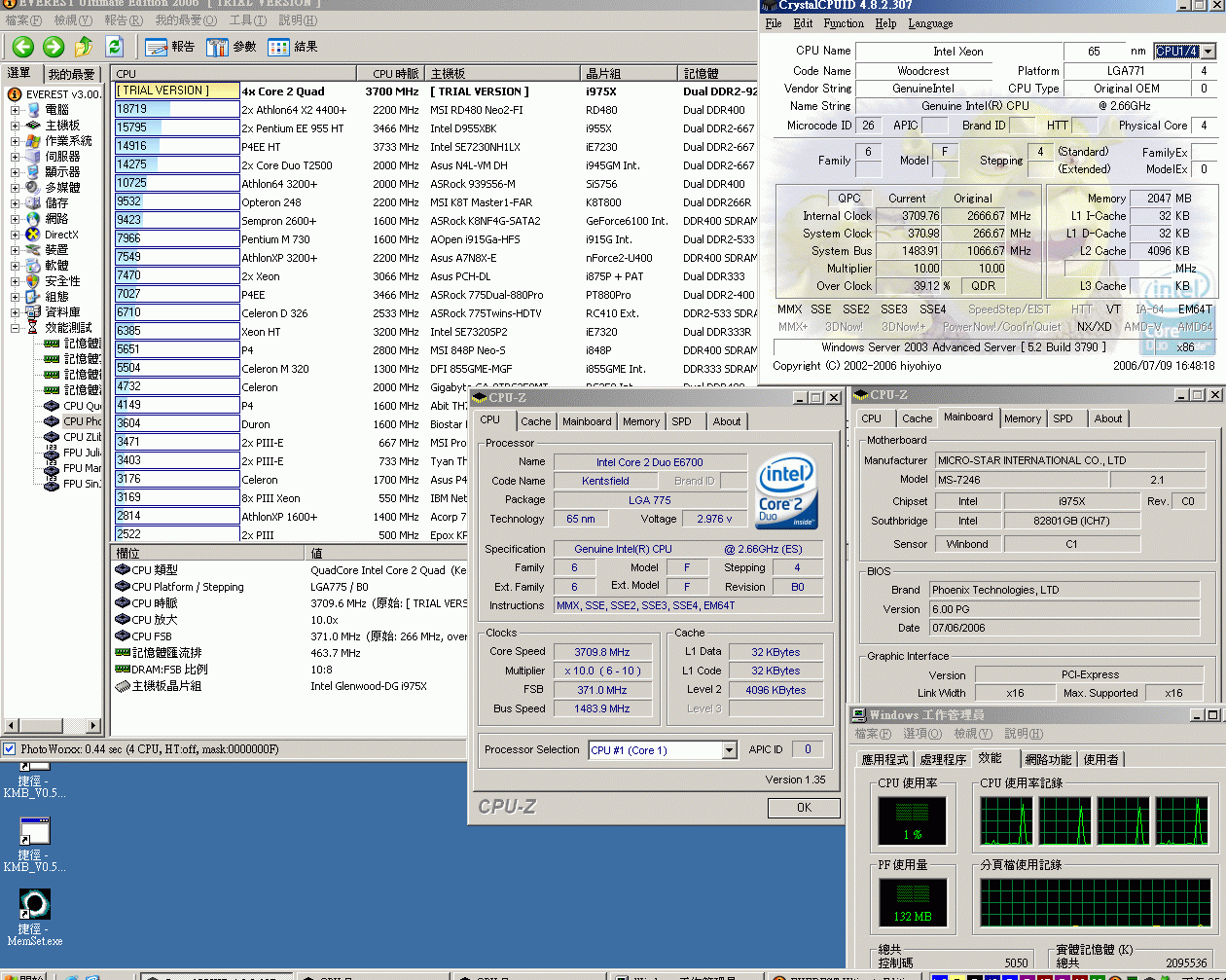
Task: Open the Memory tab in the Mainboard CPU-Z window
Action: 1023,418
